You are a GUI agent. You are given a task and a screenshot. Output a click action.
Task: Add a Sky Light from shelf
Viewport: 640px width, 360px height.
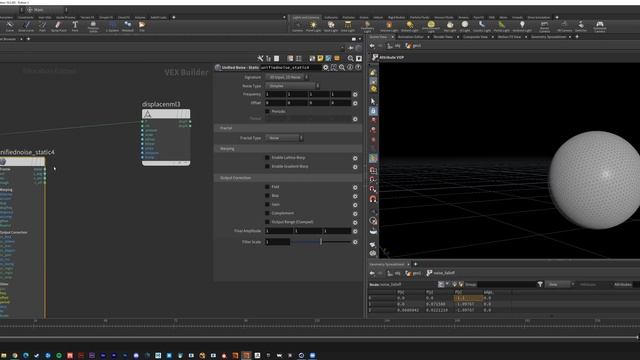pos(450,27)
